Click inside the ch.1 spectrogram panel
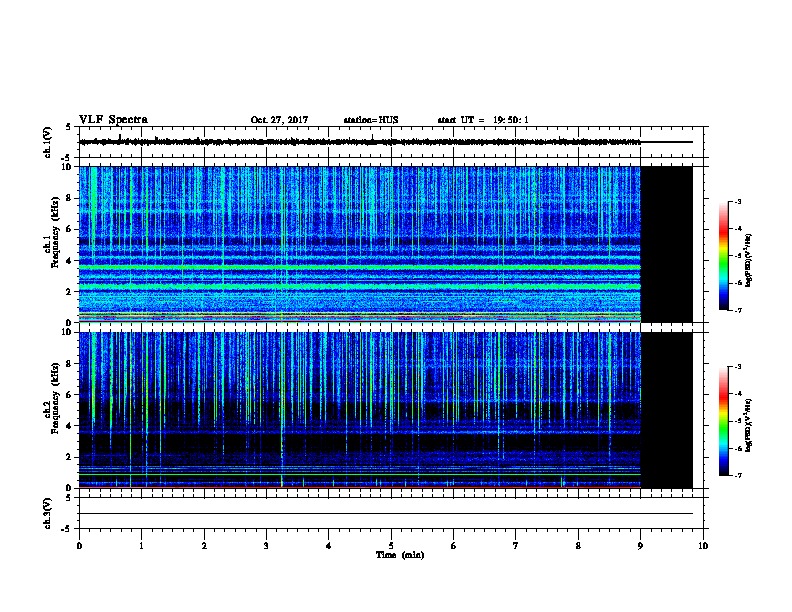792x612 pixels. (360, 244)
